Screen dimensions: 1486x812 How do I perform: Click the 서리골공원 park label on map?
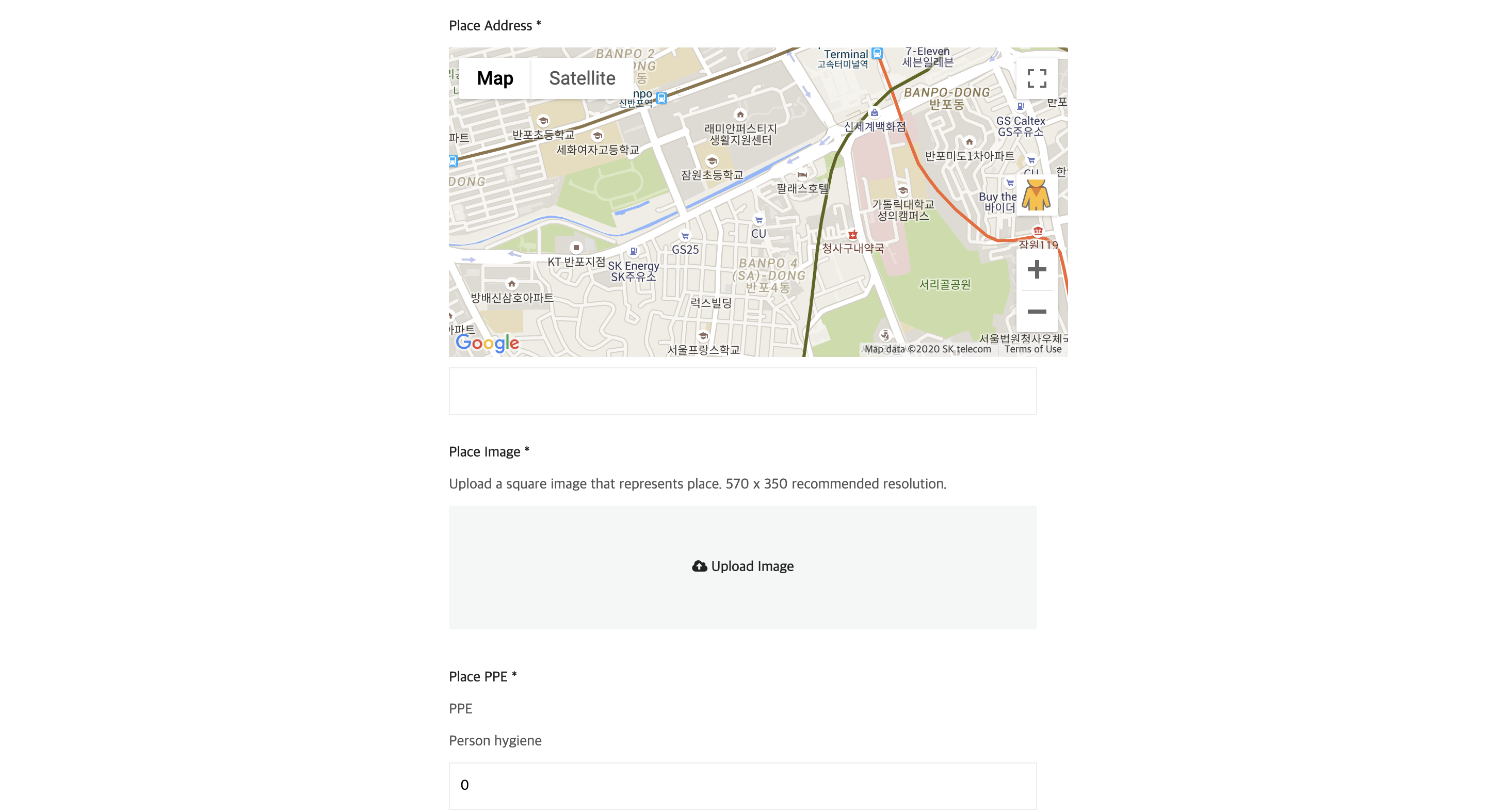pos(944,284)
